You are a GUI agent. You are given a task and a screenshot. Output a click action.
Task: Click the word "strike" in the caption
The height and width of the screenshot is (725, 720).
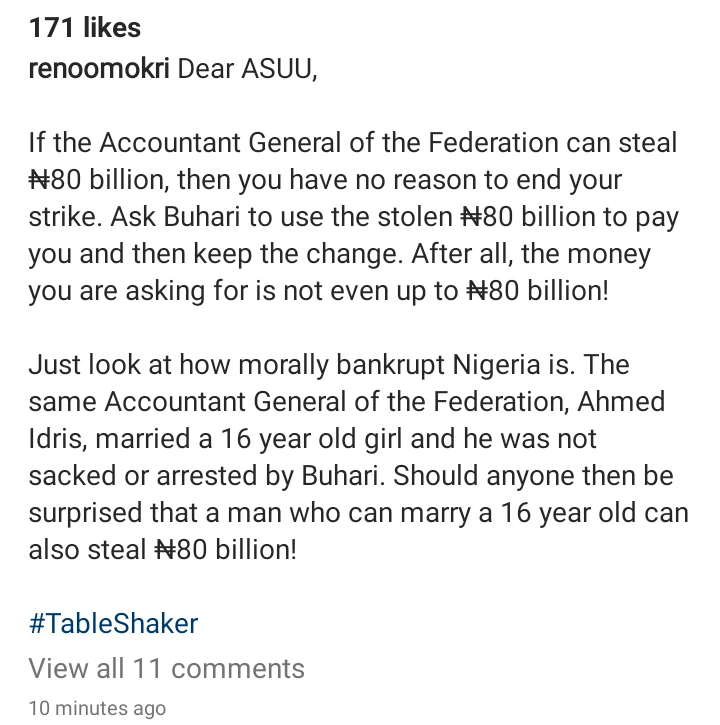pos(61,218)
